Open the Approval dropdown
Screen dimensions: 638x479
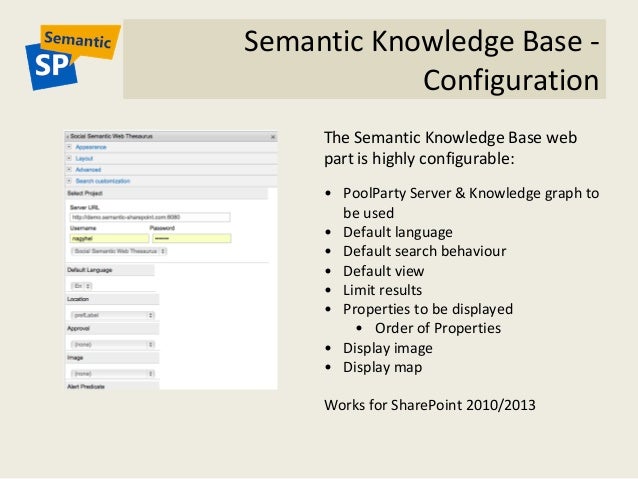pos(113,344)
